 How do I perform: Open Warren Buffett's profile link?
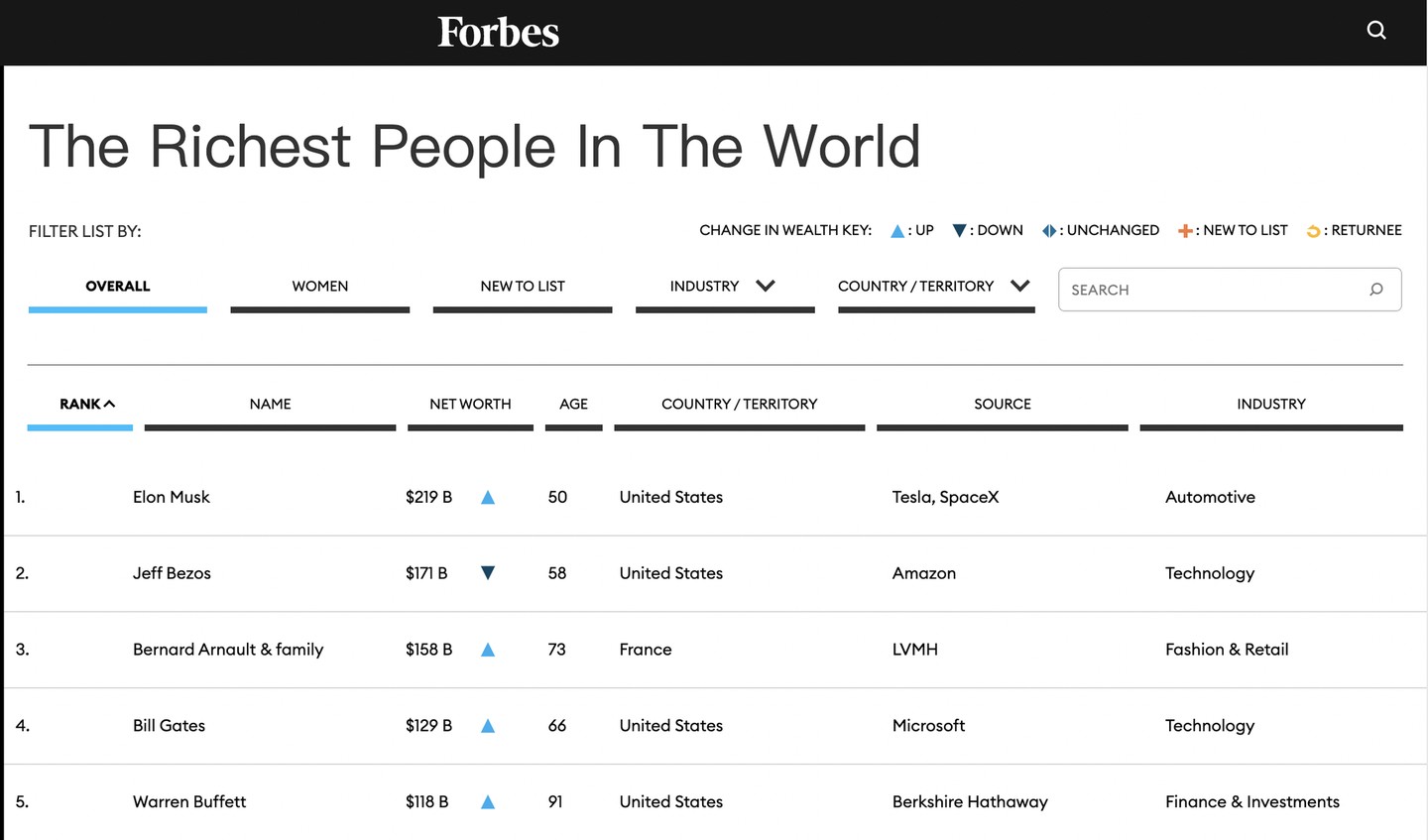coord(189,802)
